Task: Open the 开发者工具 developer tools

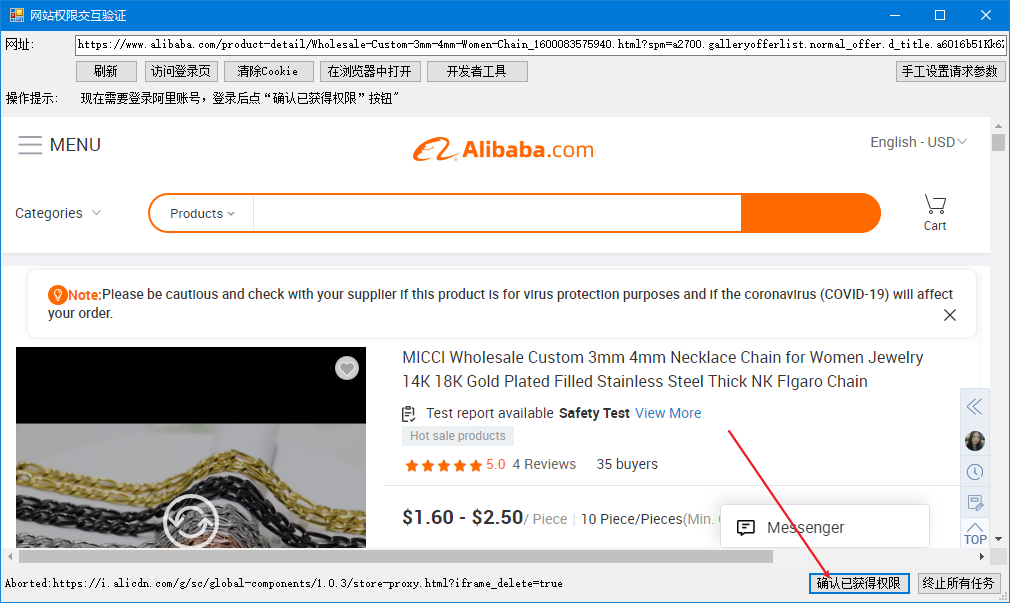Action: 477,72
